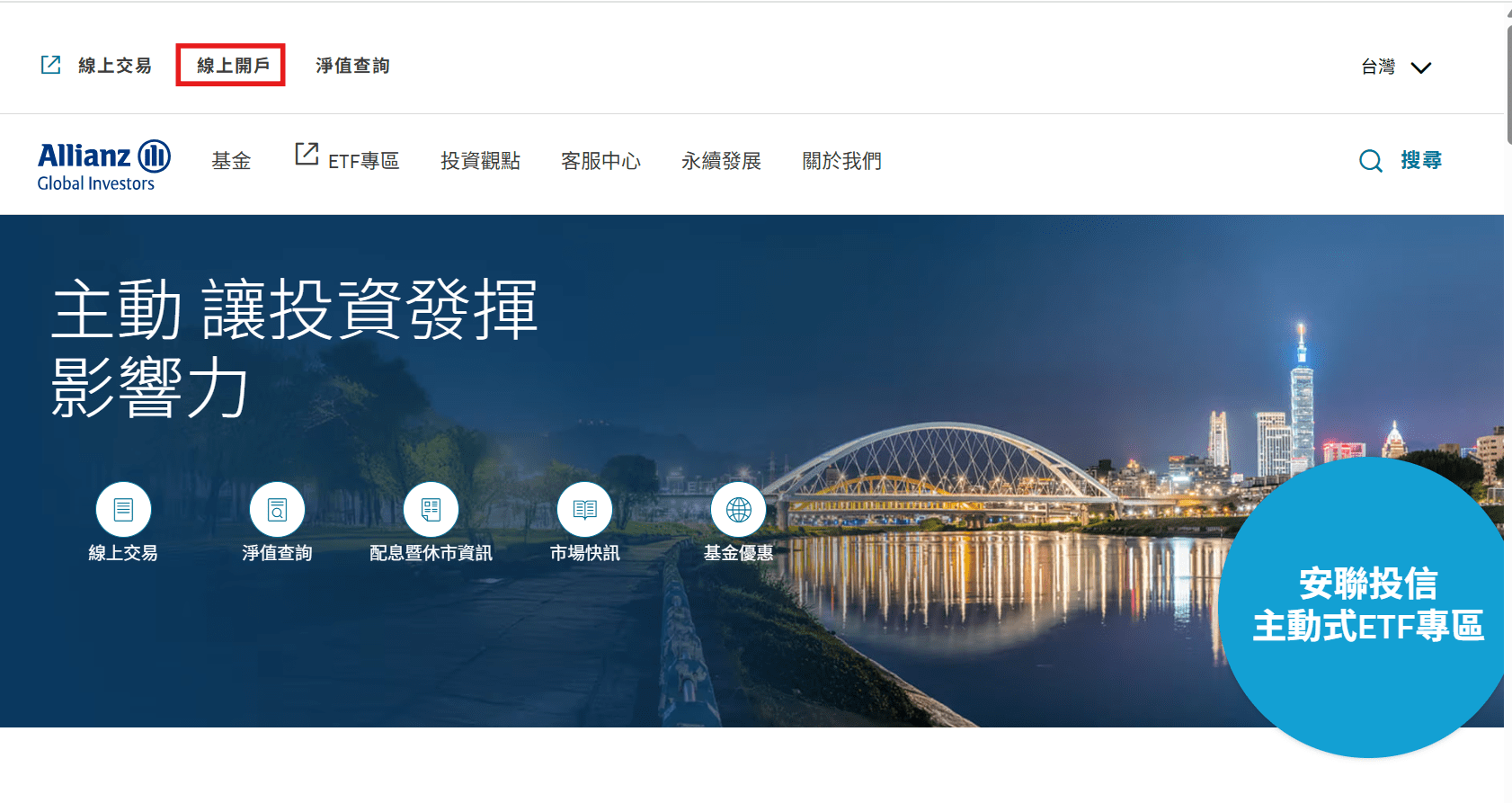The height and width of the screenshot is (803, 1512).
Task: Open the 基金優惠 globe icon
Action: point(738,510)
